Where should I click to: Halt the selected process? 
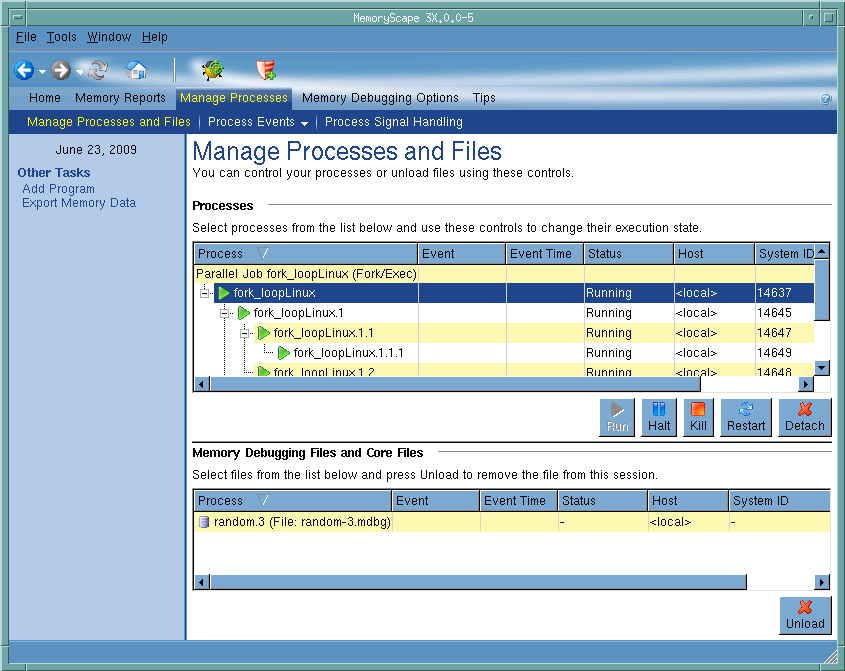click(x=659, y=417)
